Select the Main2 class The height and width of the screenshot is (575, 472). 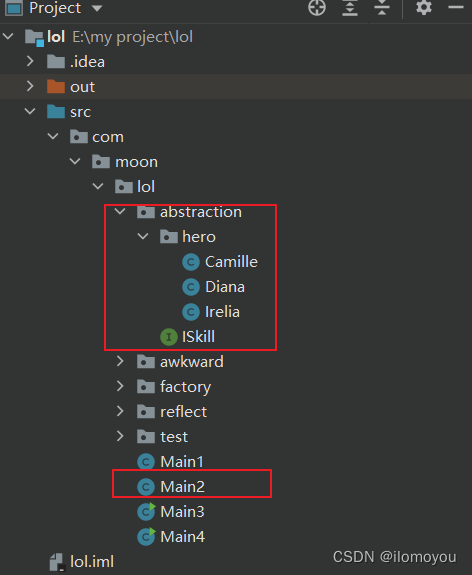[171, 487]
